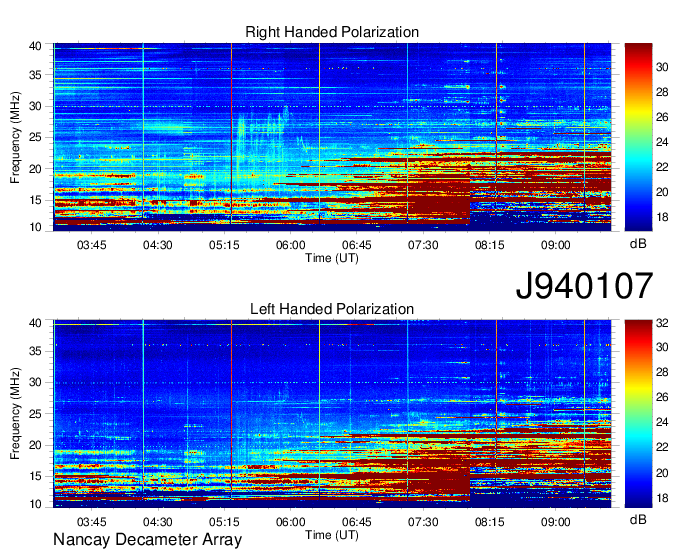Click the 03:45 time tick of Left Handed plot
Viewport: 680px width, 552px height.
pos(92,522)
